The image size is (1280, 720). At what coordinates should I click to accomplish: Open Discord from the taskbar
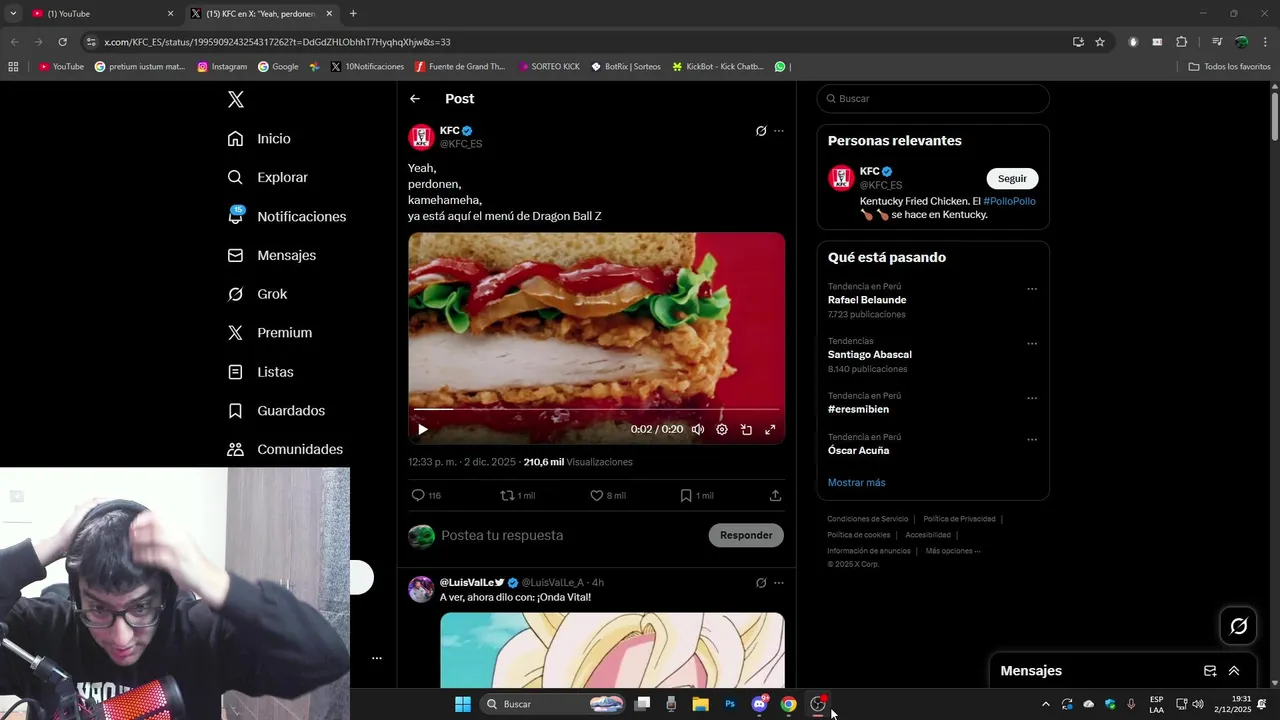(759, 704)
